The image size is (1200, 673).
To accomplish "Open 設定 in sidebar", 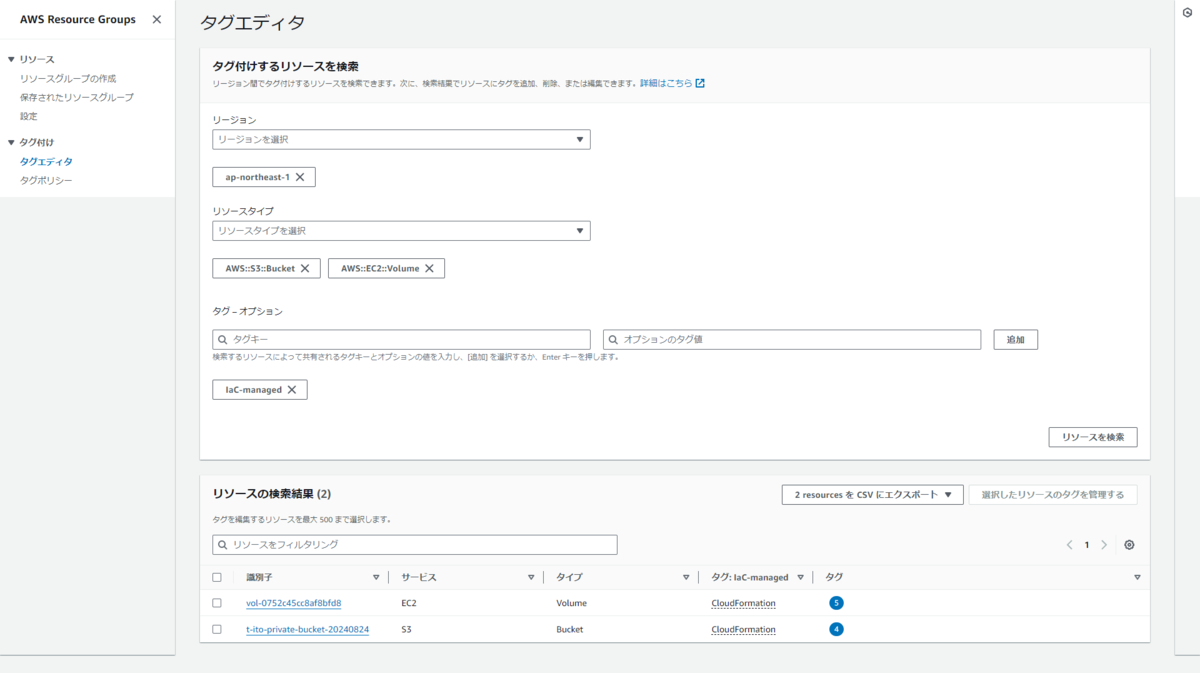I will click(29, 116).
